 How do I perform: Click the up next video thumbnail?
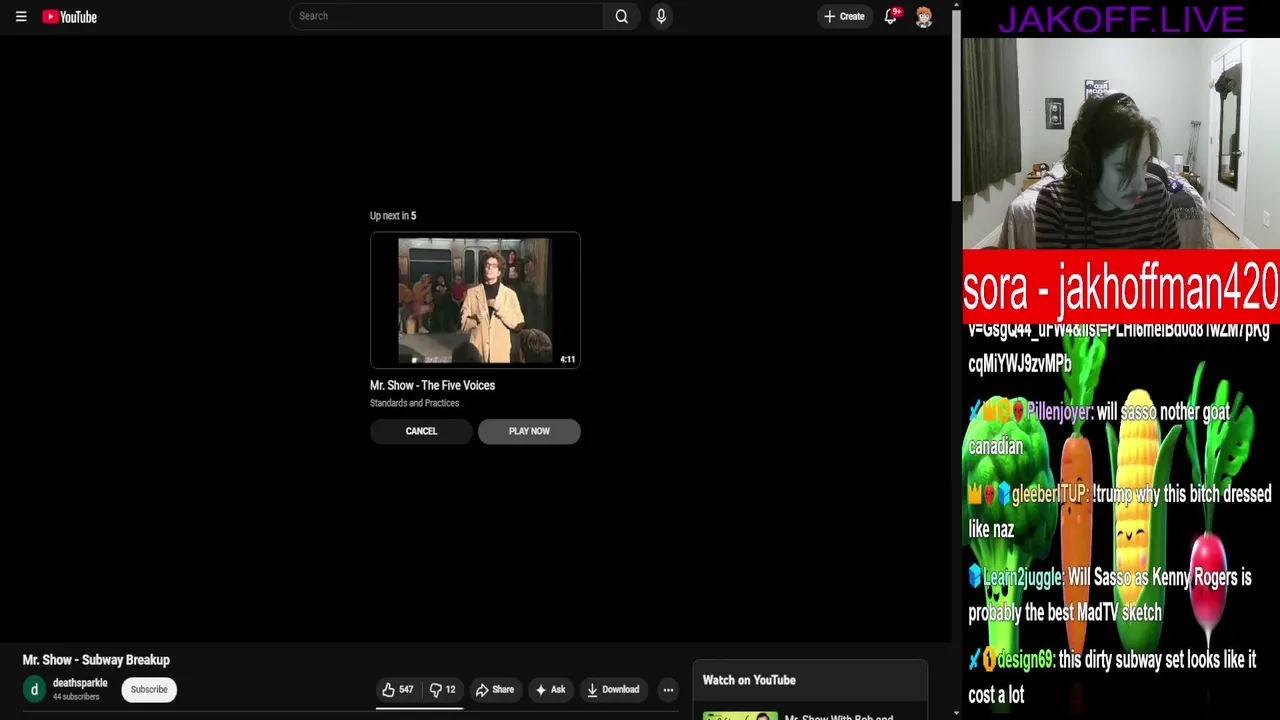point(475,300)
